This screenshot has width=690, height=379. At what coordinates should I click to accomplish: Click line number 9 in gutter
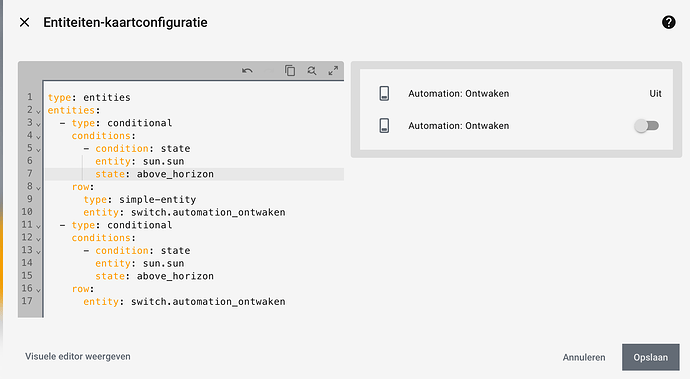pyautogui.click(x=30, y=199)
